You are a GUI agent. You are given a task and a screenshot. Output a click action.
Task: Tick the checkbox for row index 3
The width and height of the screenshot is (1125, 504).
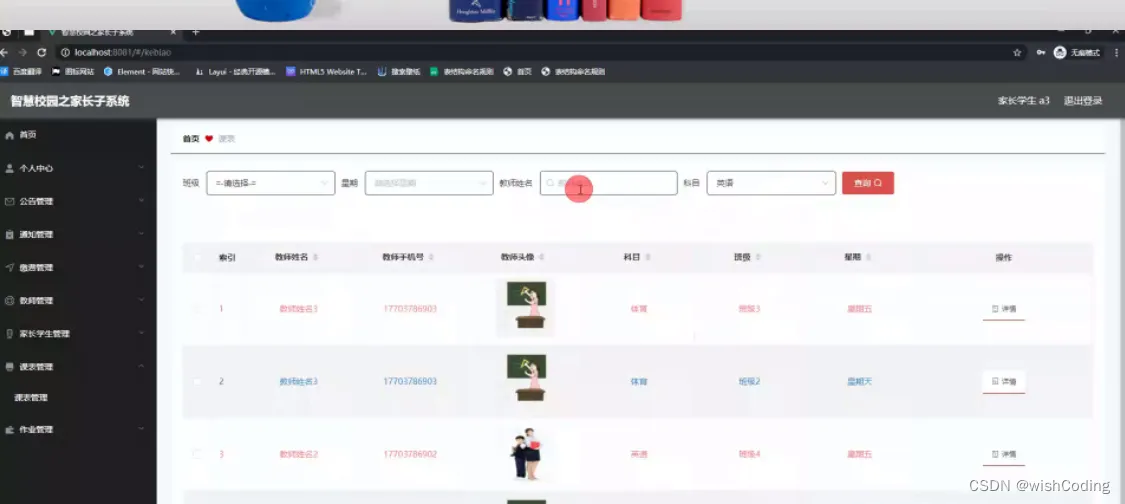click(197, 454)
